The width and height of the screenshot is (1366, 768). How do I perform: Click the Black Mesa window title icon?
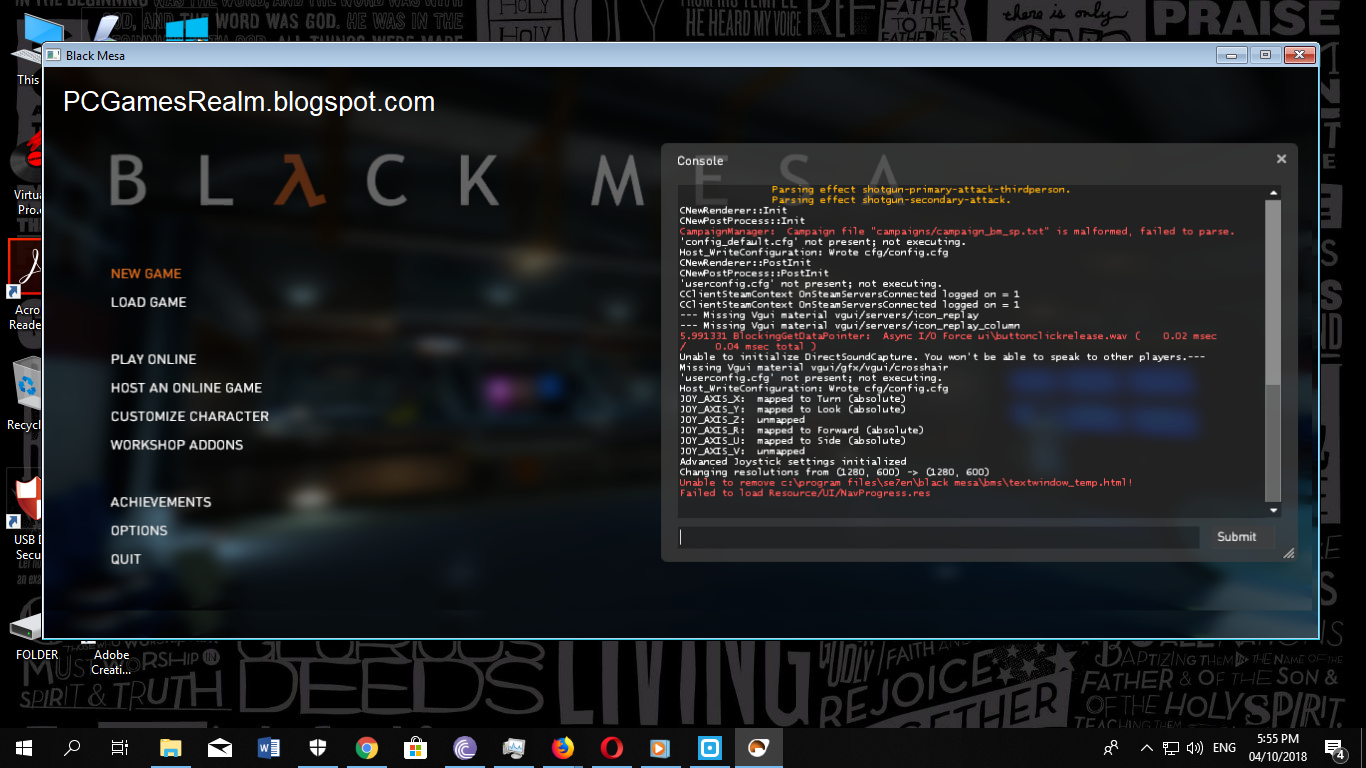click(x=55, y=55)
